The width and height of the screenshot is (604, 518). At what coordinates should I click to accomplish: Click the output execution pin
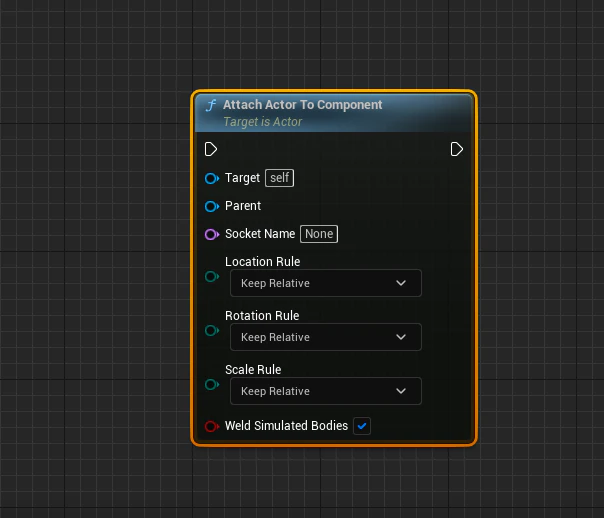click(456, 149)
